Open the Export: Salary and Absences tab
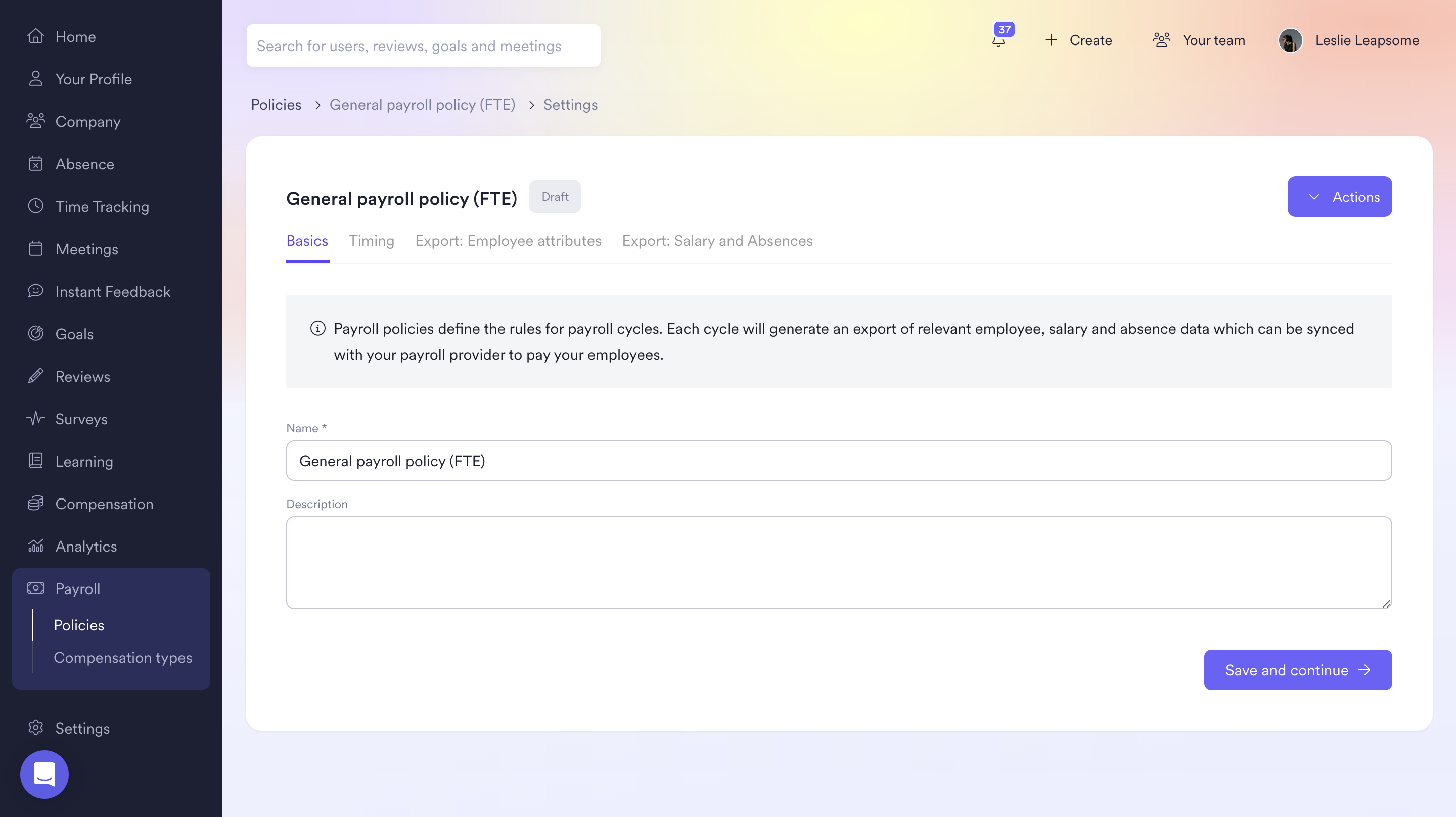This screenshot has height=817, width=1456. (x=717, y=241)
